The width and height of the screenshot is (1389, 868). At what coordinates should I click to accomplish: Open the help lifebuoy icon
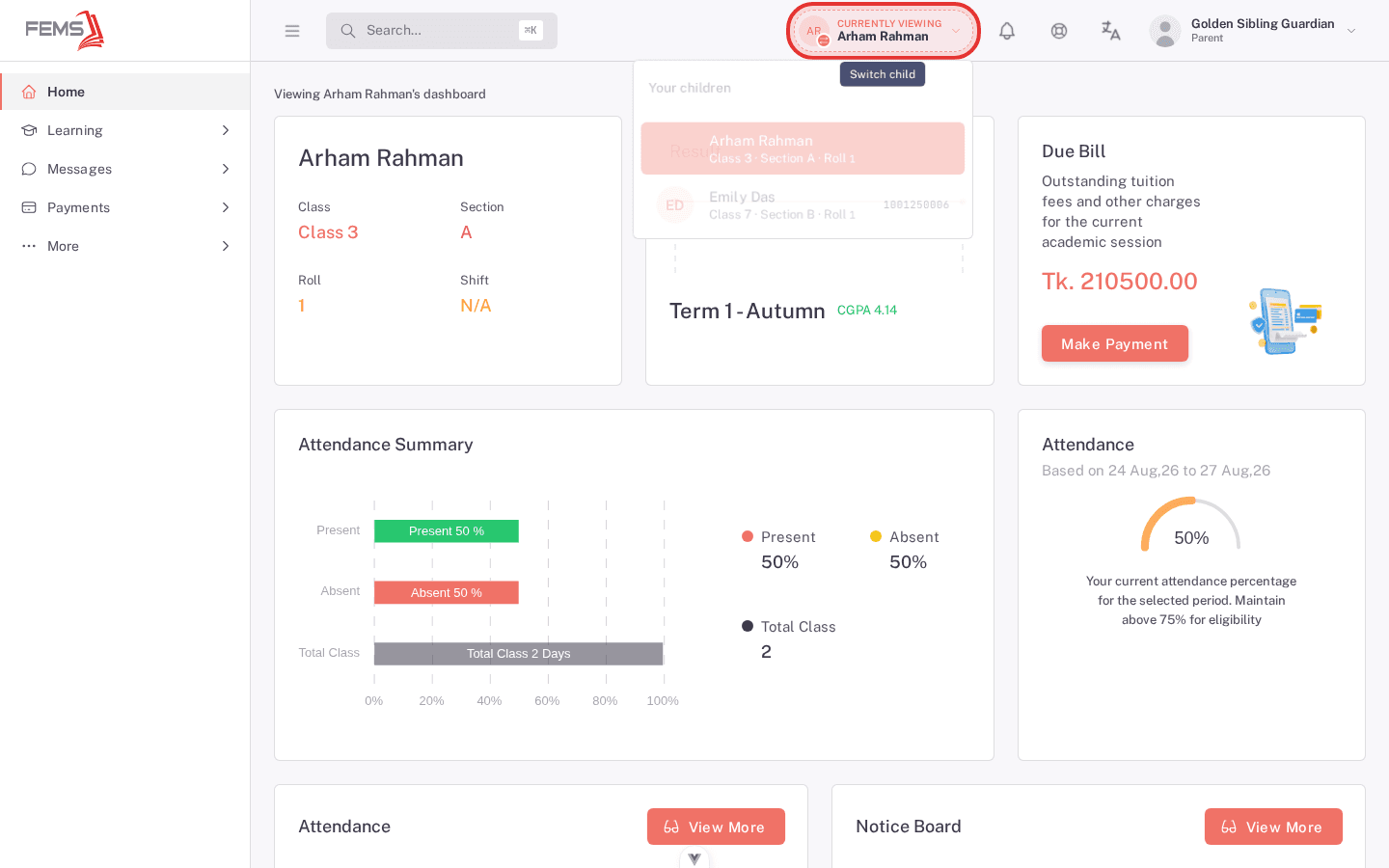pyautogui.click(x=1059, y=31)
